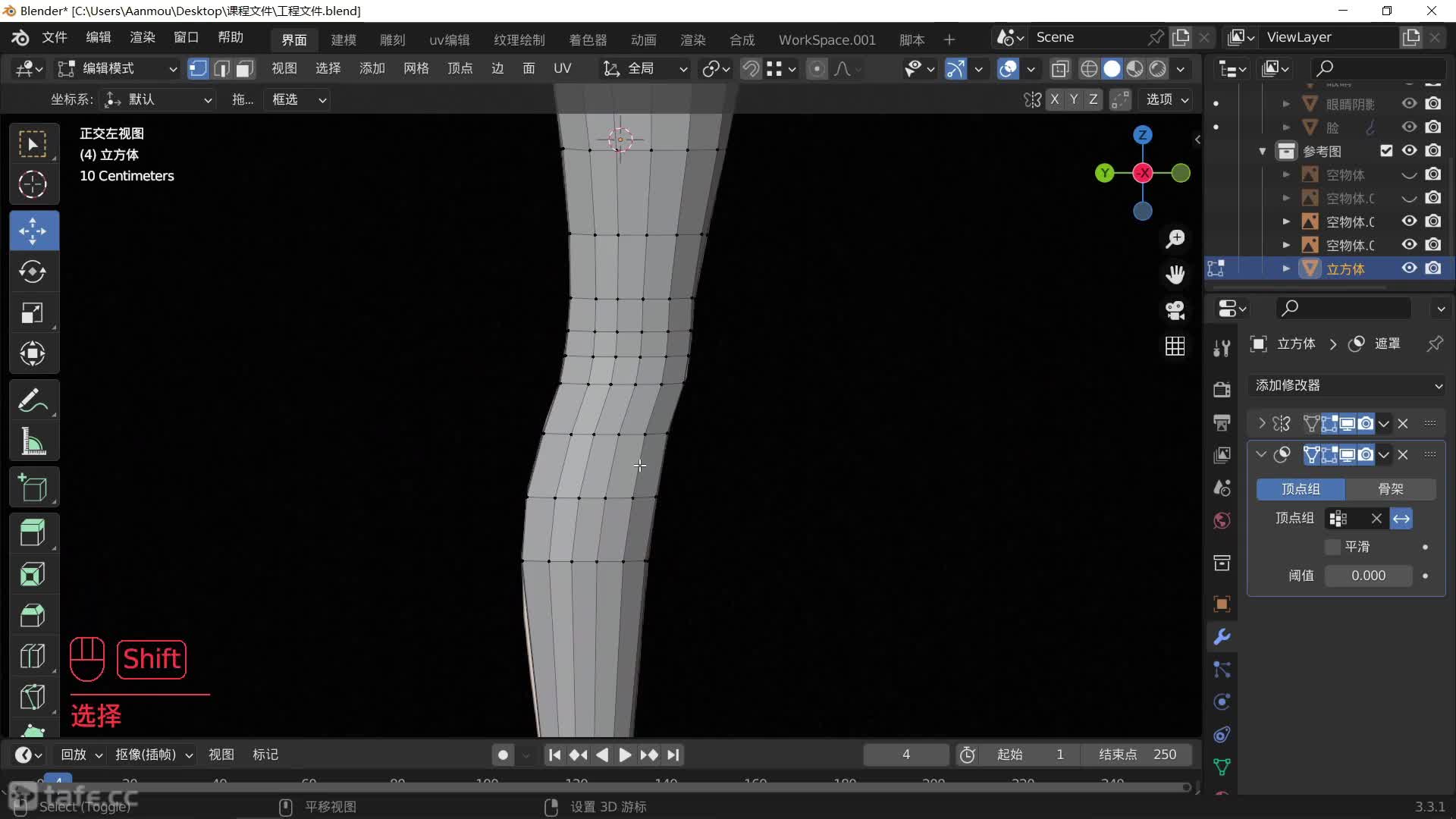Open the 框选 drag dropdown
The width and height of the screenshot is (1456, 819).
point(297,99)
